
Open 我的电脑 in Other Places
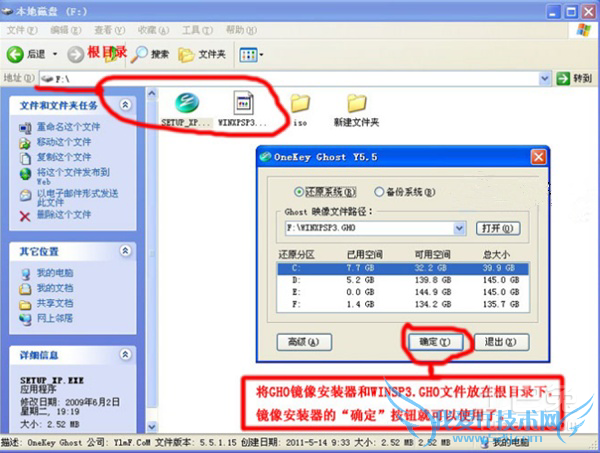pyautogui.click(x=55, y=273)
